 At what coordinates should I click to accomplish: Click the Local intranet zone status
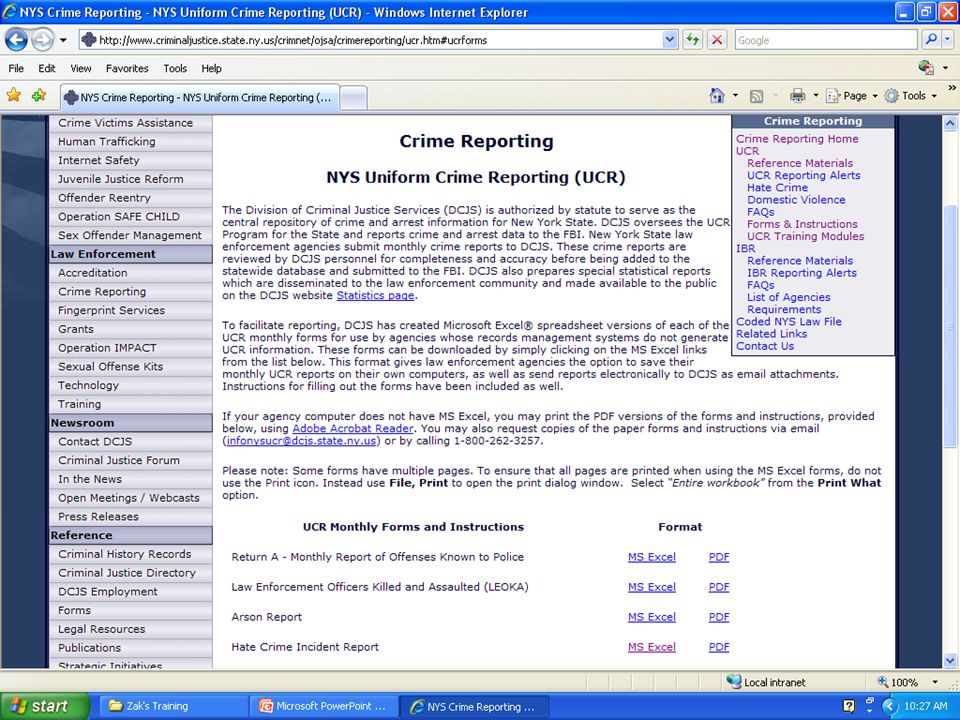(766, 682)
